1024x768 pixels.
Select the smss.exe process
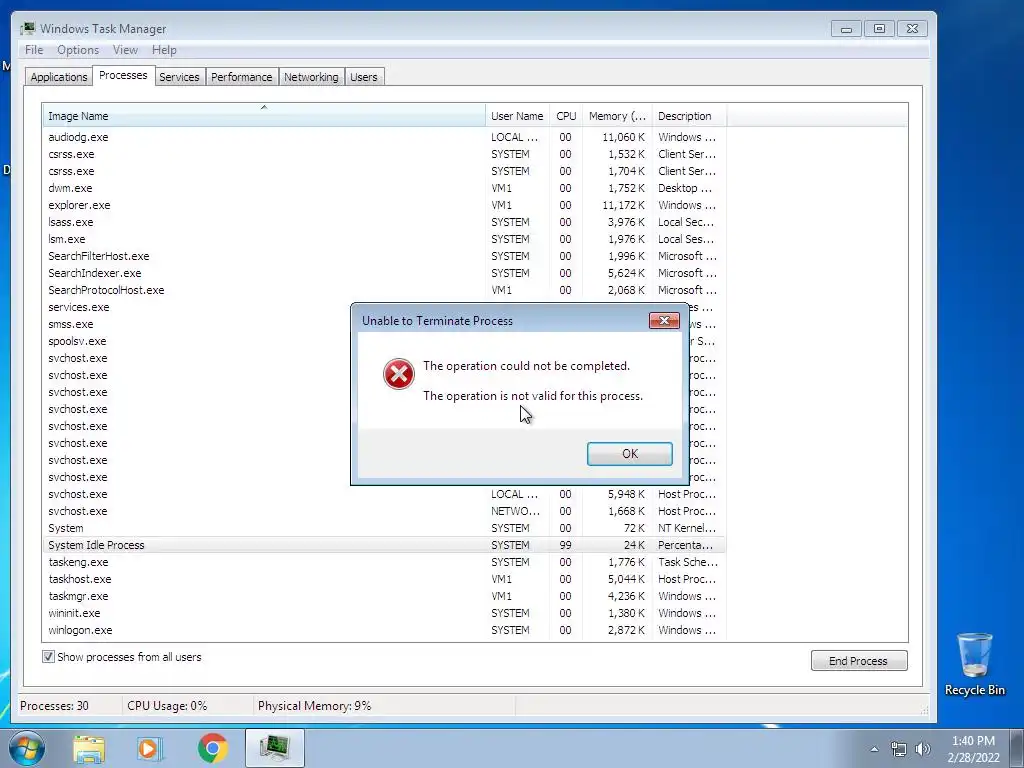[x=71, y=324]
